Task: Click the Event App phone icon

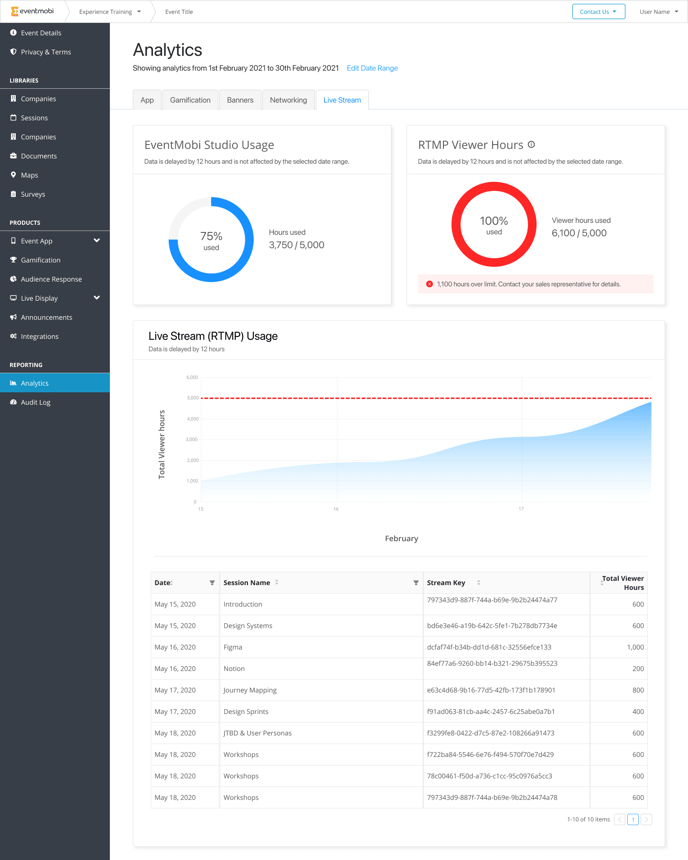Action: (13, 241)
